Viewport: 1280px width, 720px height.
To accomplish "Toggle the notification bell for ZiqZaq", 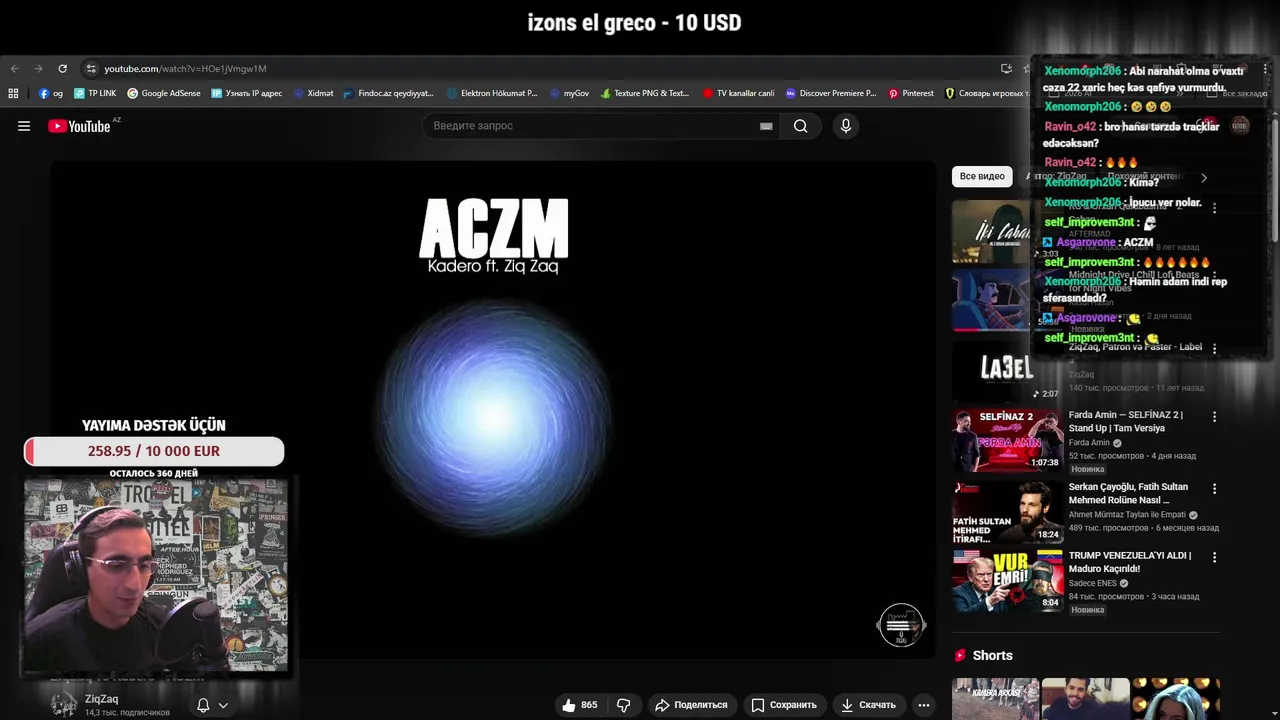I will (x=203, y=705).
